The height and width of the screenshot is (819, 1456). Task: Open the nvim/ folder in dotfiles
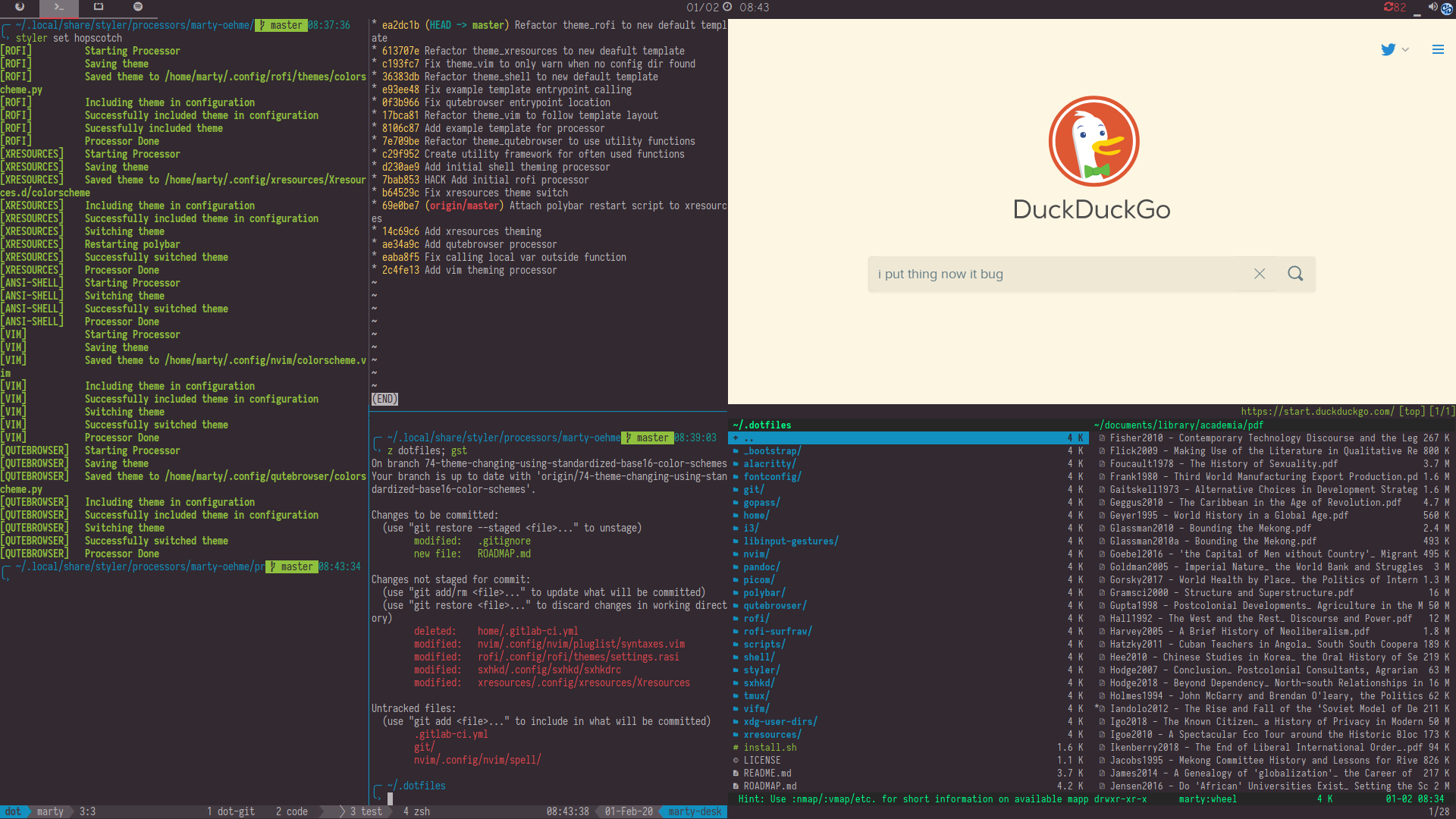756,554
